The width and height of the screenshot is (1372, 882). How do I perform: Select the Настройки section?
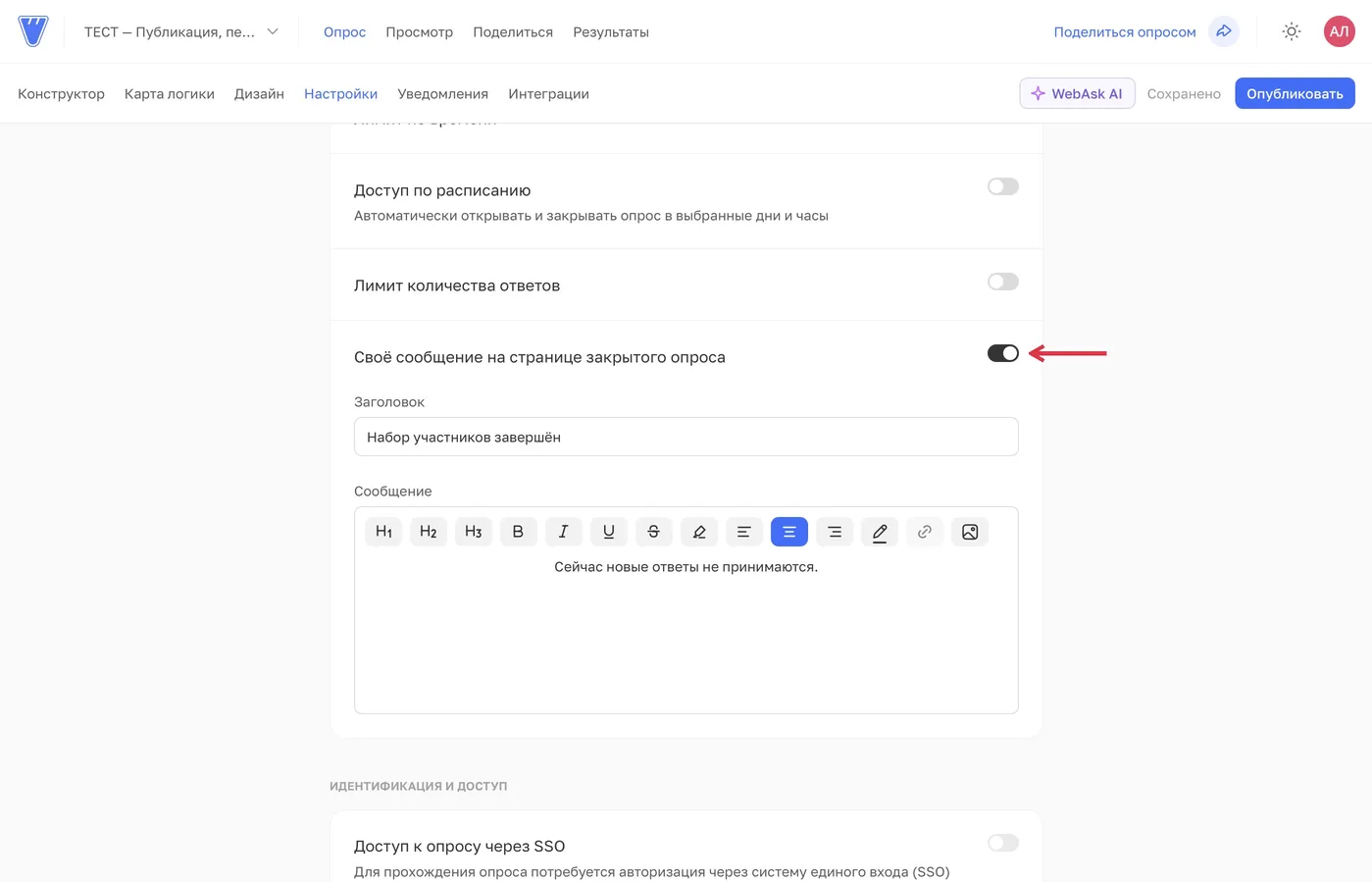(340, 94)
